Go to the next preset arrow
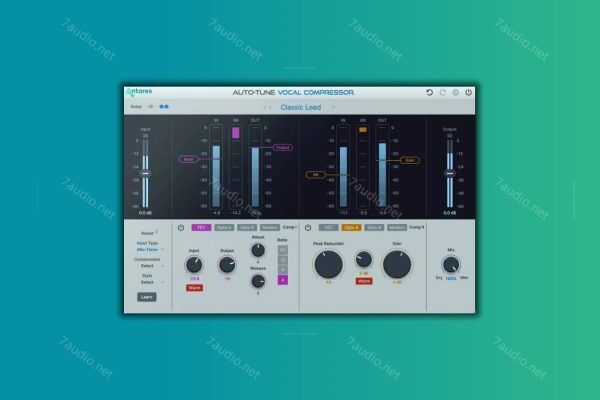 (x=270, y=108)
